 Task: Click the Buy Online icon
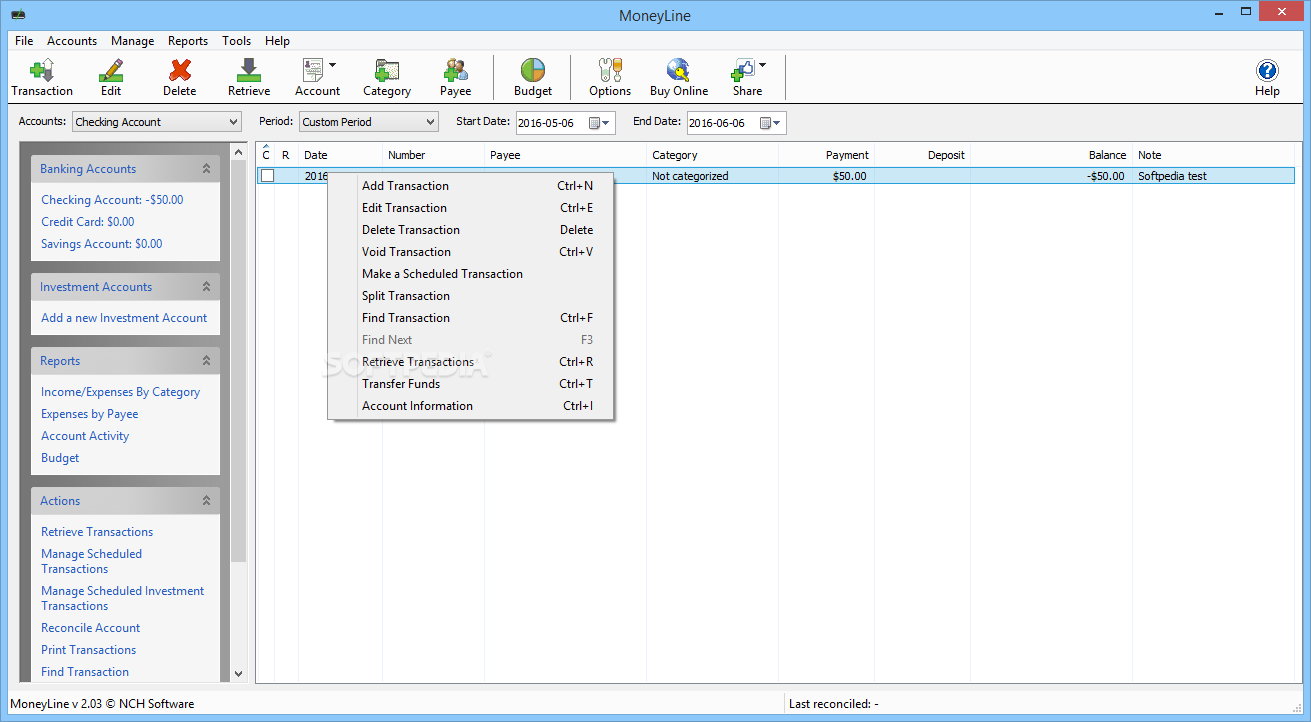(679, 70)
